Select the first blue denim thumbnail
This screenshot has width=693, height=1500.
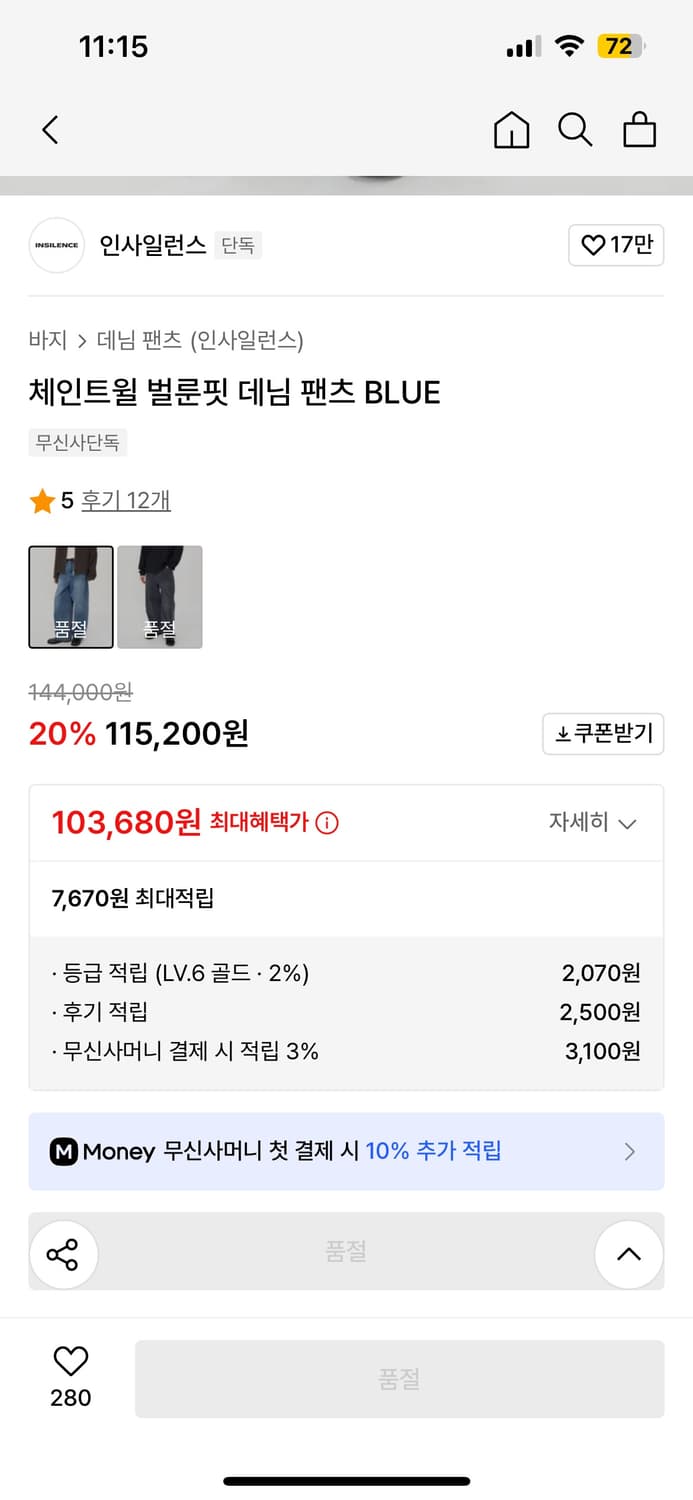tap(70, 597)
